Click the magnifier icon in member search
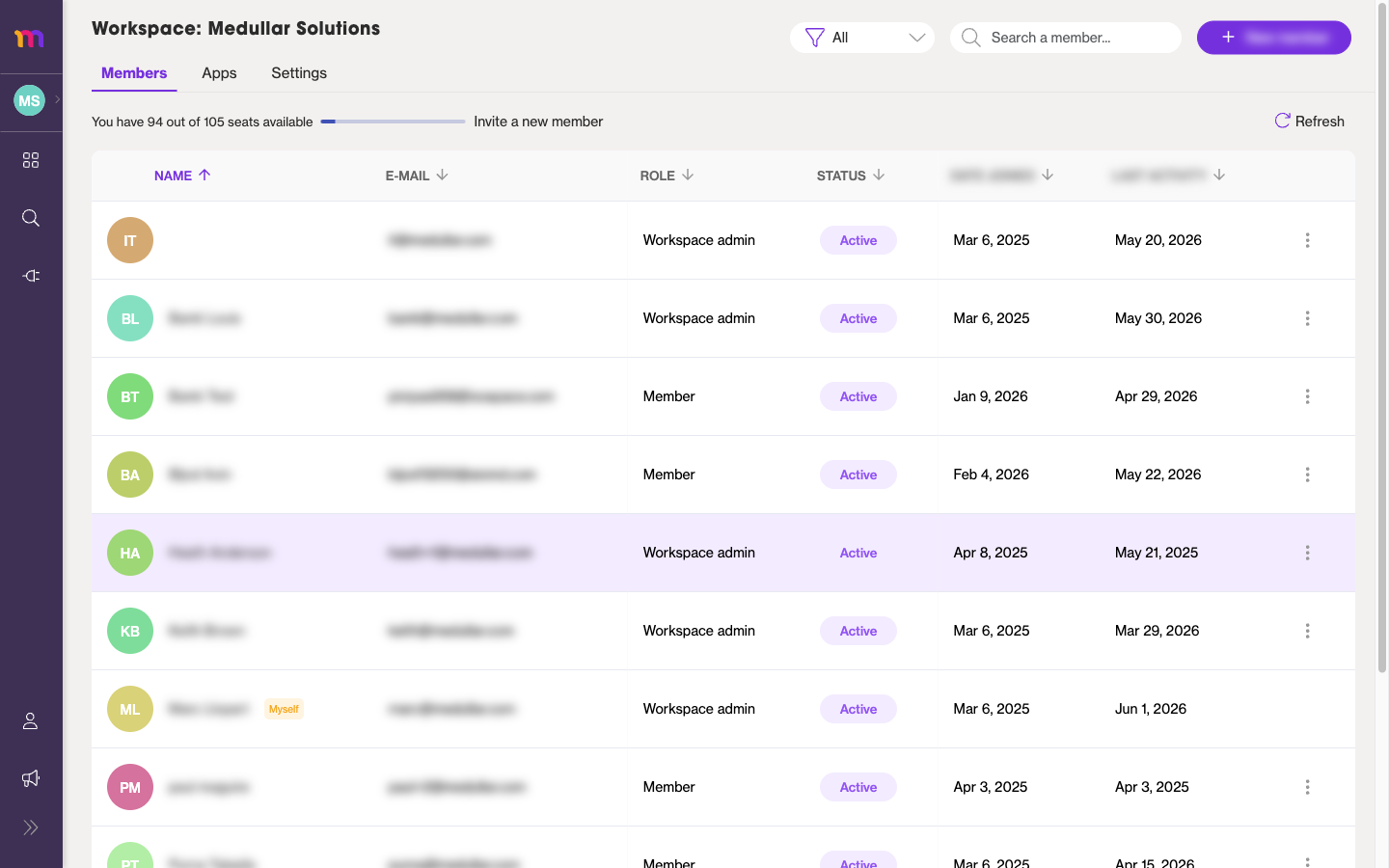The image size is (1389, 868). pos(971,38)
